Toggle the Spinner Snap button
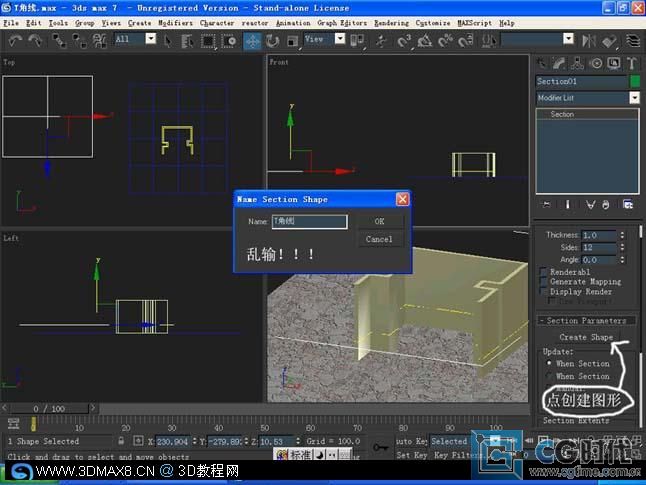 point(466,40)
